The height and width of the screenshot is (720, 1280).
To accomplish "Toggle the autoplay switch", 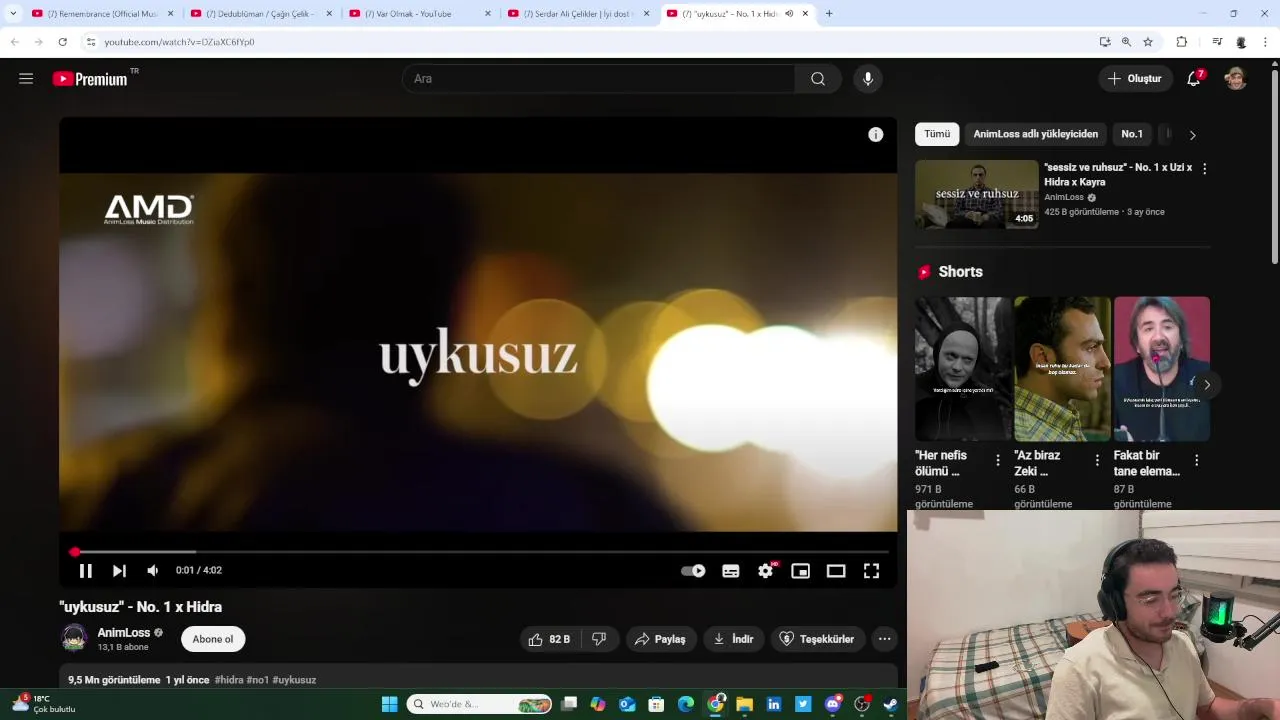I will [693, 570].
